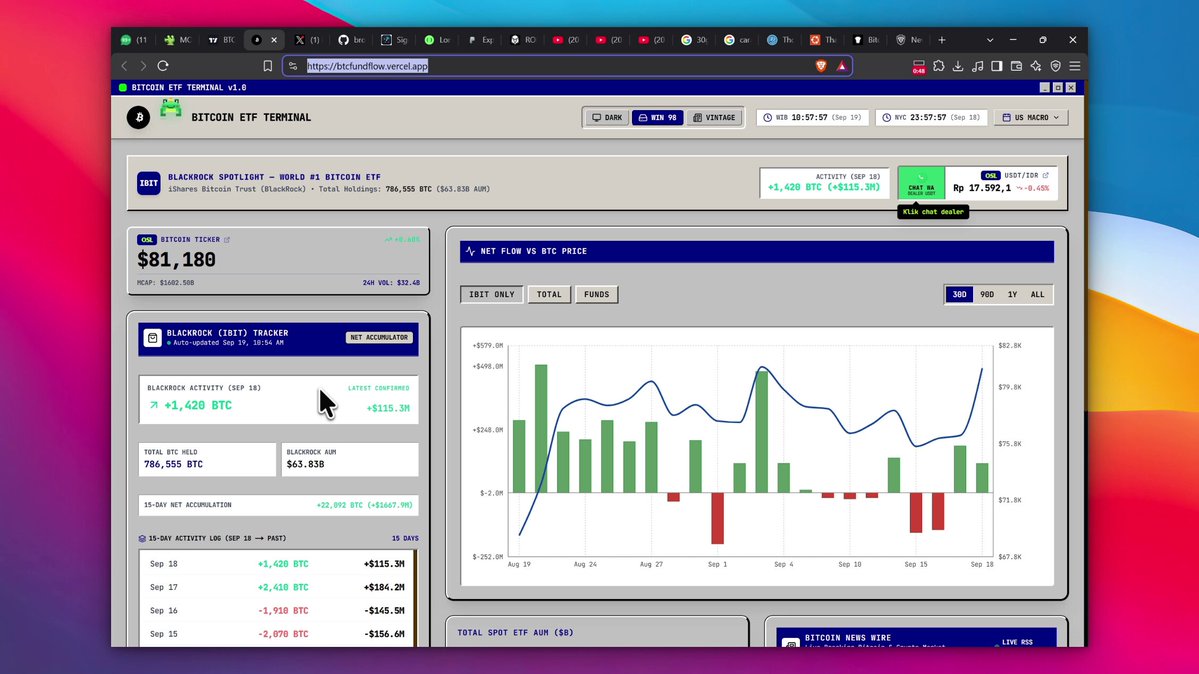This screenshot has width=1199, height=674.
Task: Click the activity log vertical scrollbar
Action: point(415,597)
